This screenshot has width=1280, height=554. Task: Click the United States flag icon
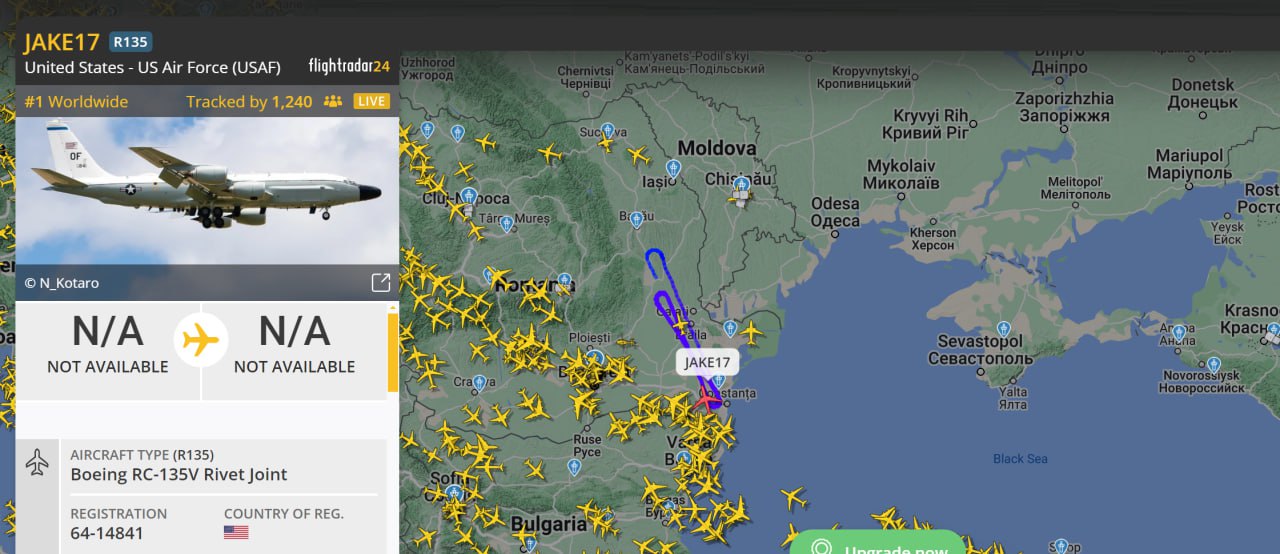tap(236, 532)
